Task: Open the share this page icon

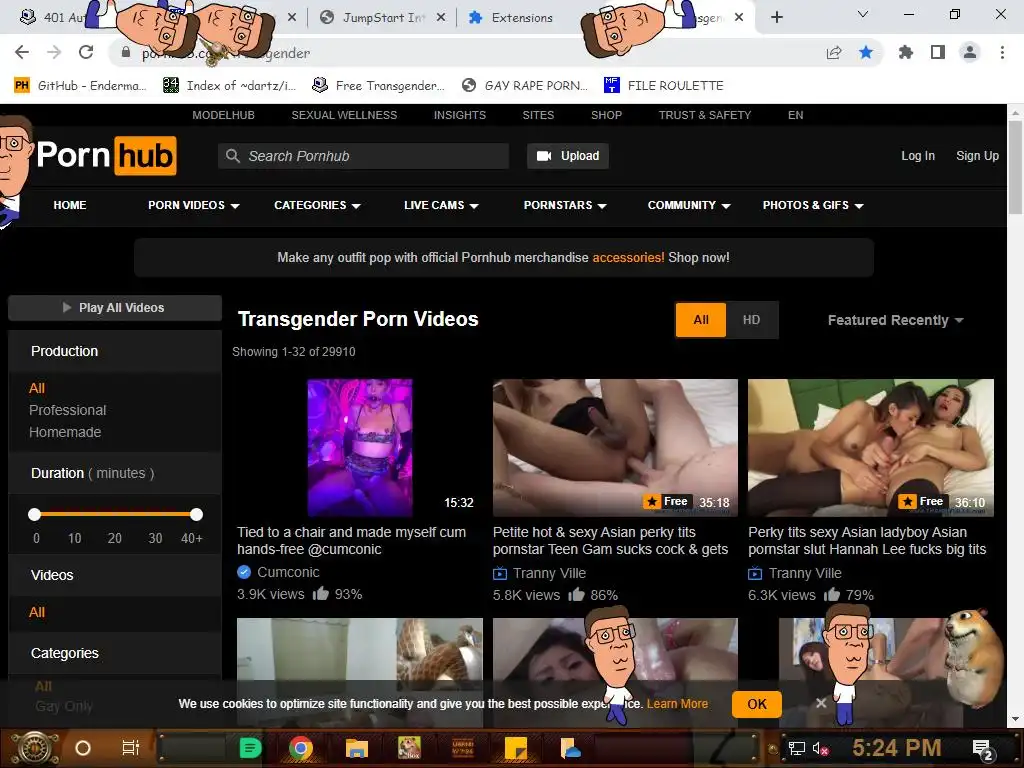Action: pos(834,53)
